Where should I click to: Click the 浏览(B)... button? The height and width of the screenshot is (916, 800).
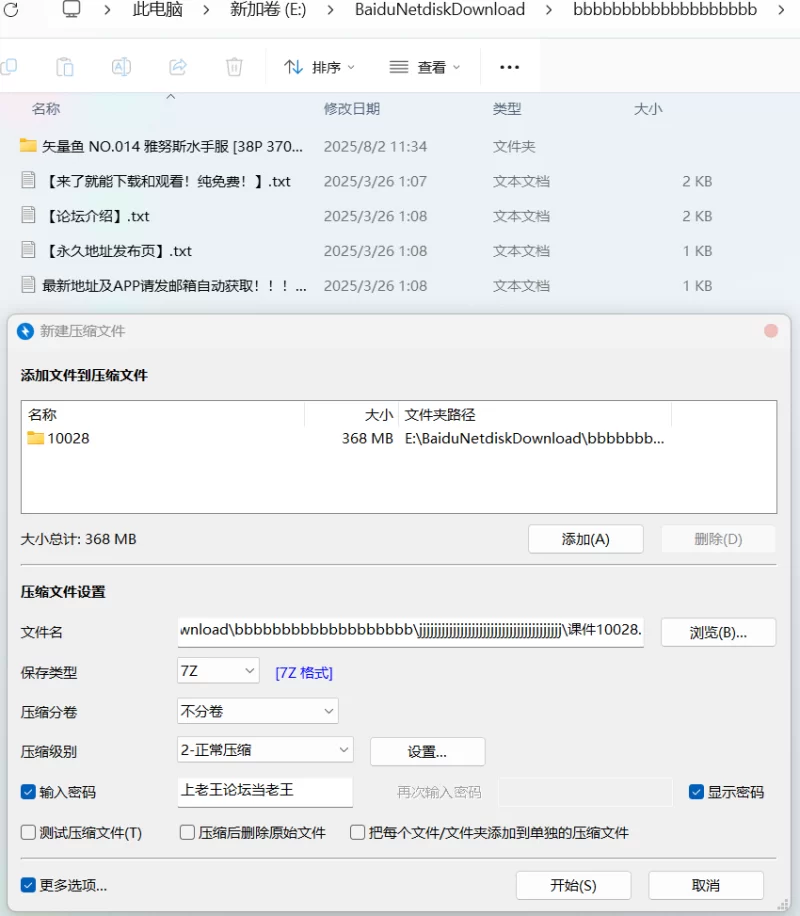click(x=718, y=632)
